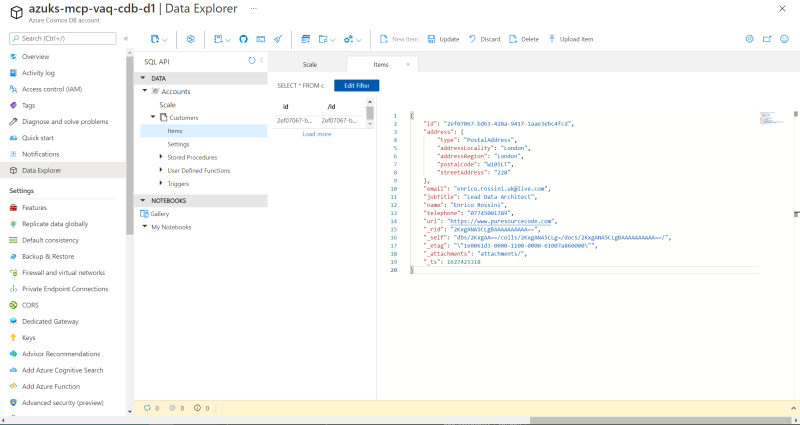
Task: Open Data Explorer settings gear icon
Action: 749,39
